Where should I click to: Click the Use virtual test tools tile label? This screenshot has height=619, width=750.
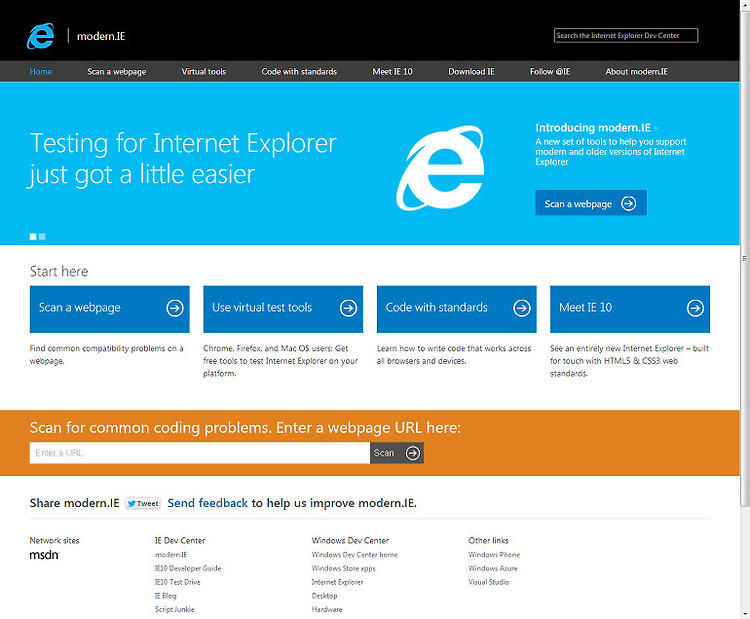pos(262,308)
